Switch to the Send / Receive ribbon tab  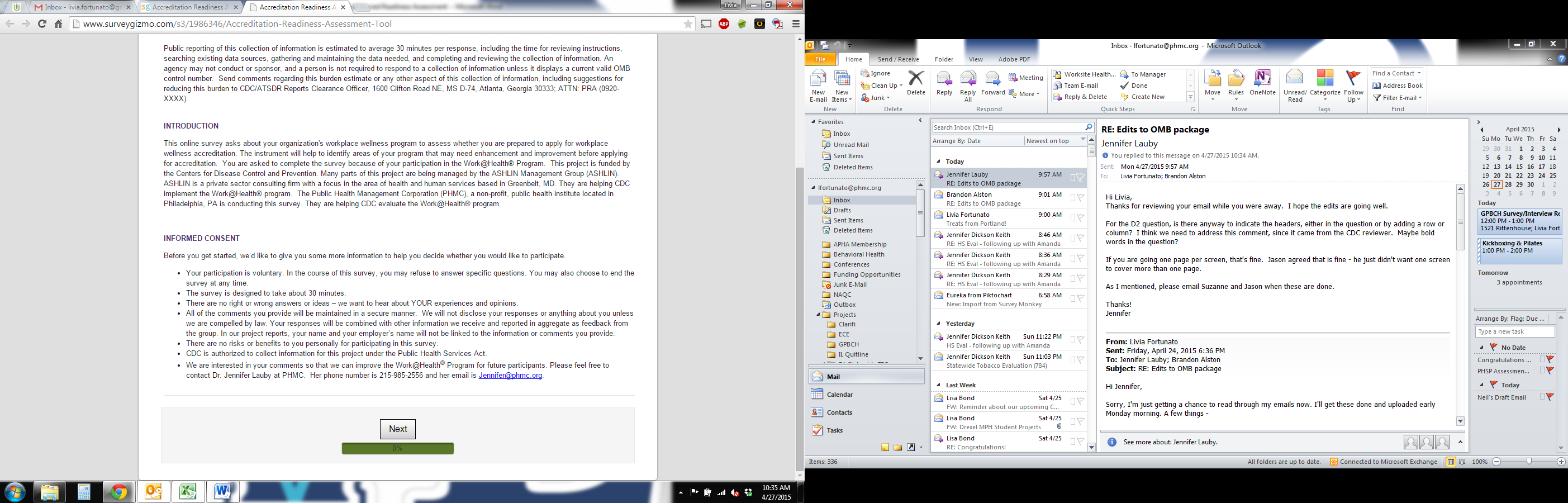(898, 59)
